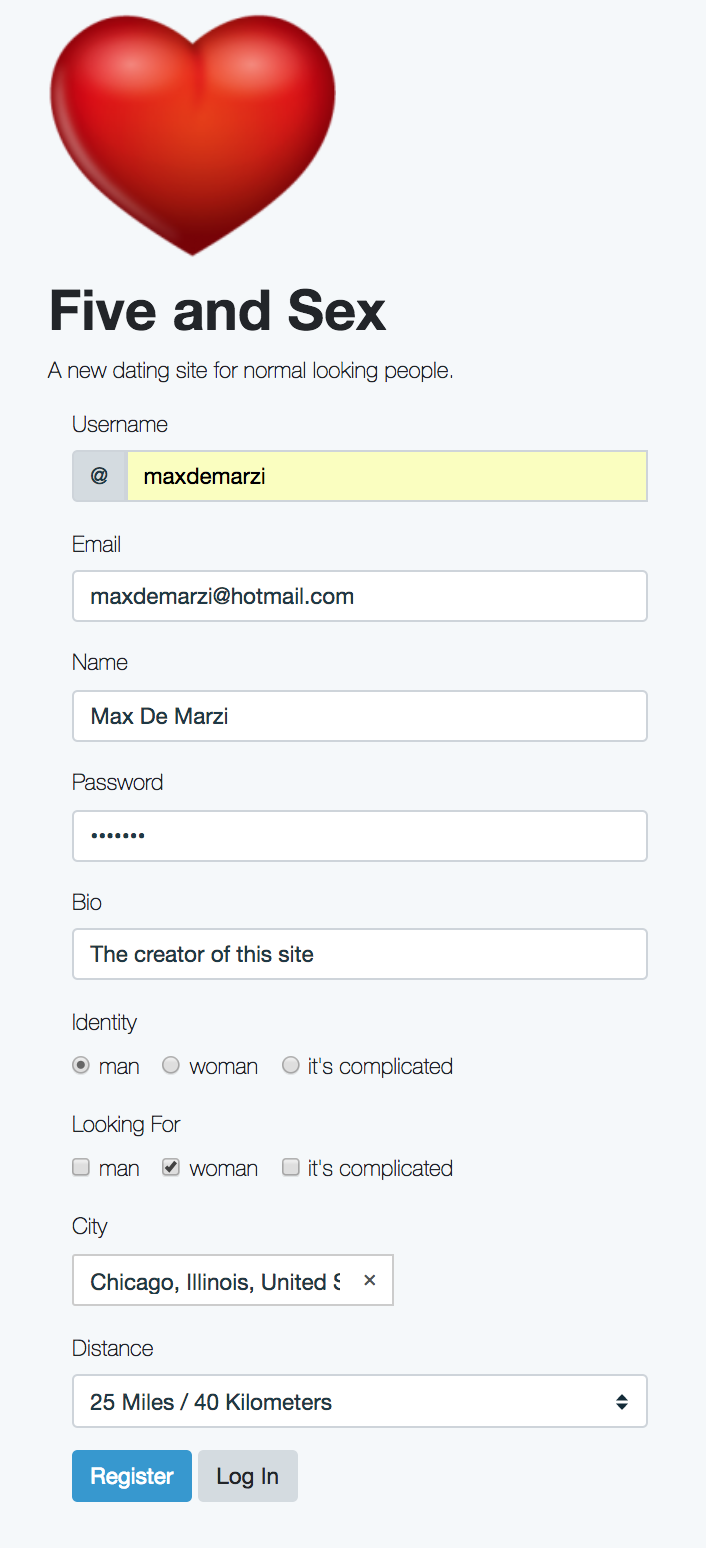The width and height of the screenshot is (706, 1548).
Task: Select the woman identity radio button
Action: coord(171,1066)
